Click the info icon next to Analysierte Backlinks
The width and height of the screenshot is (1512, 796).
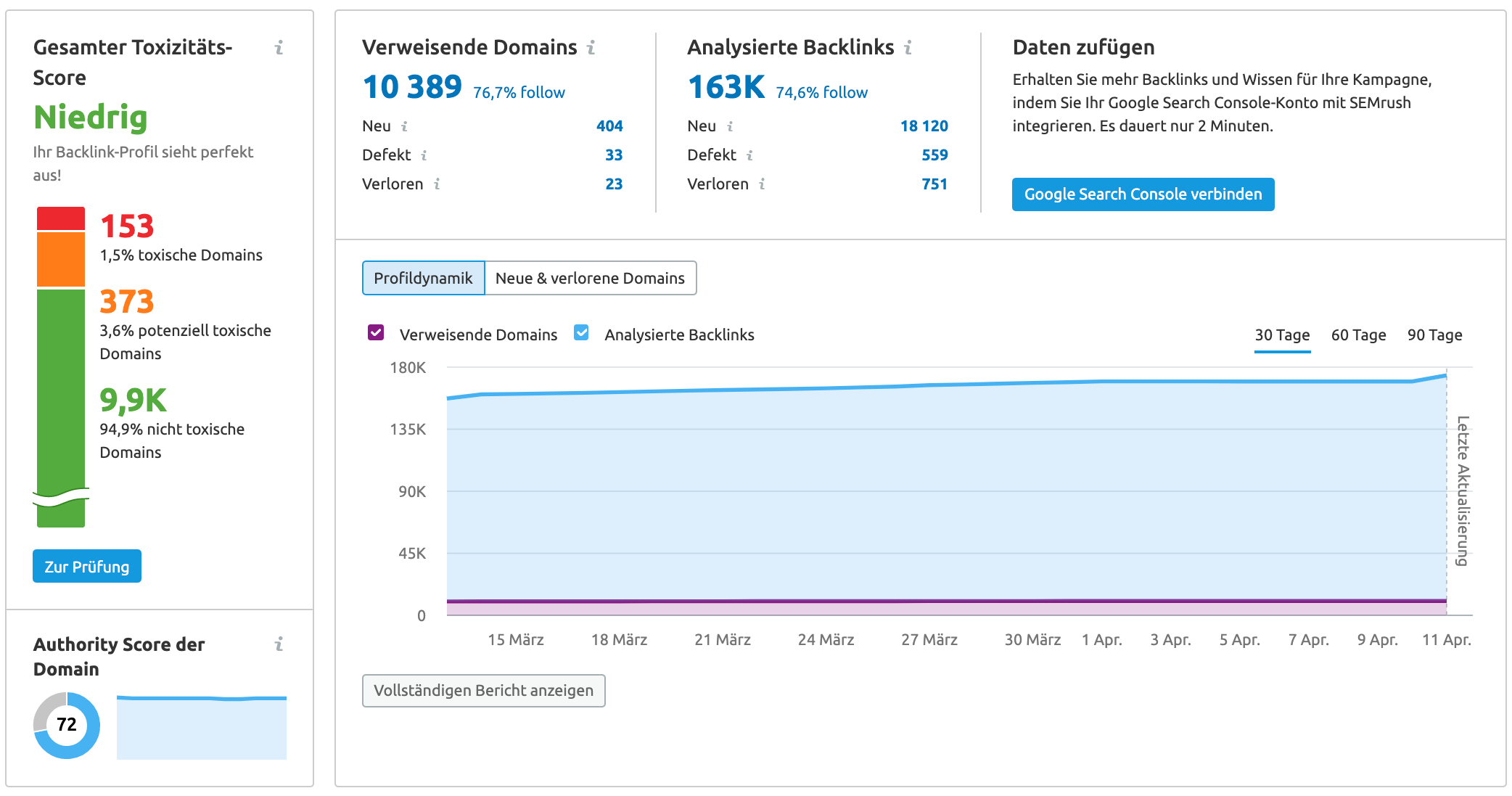tap(906, 48)
